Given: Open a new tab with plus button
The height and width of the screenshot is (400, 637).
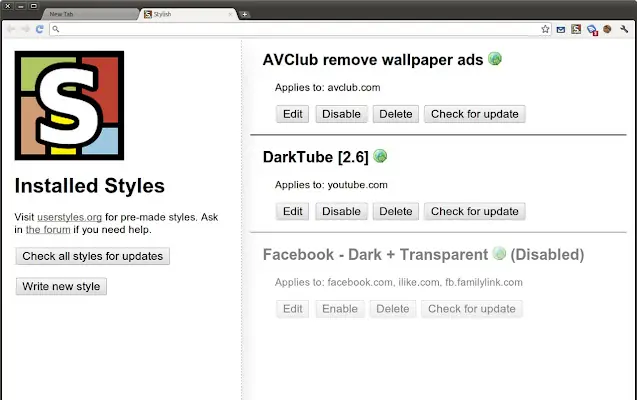Looking at the screenshot, I should click(245, 14).
